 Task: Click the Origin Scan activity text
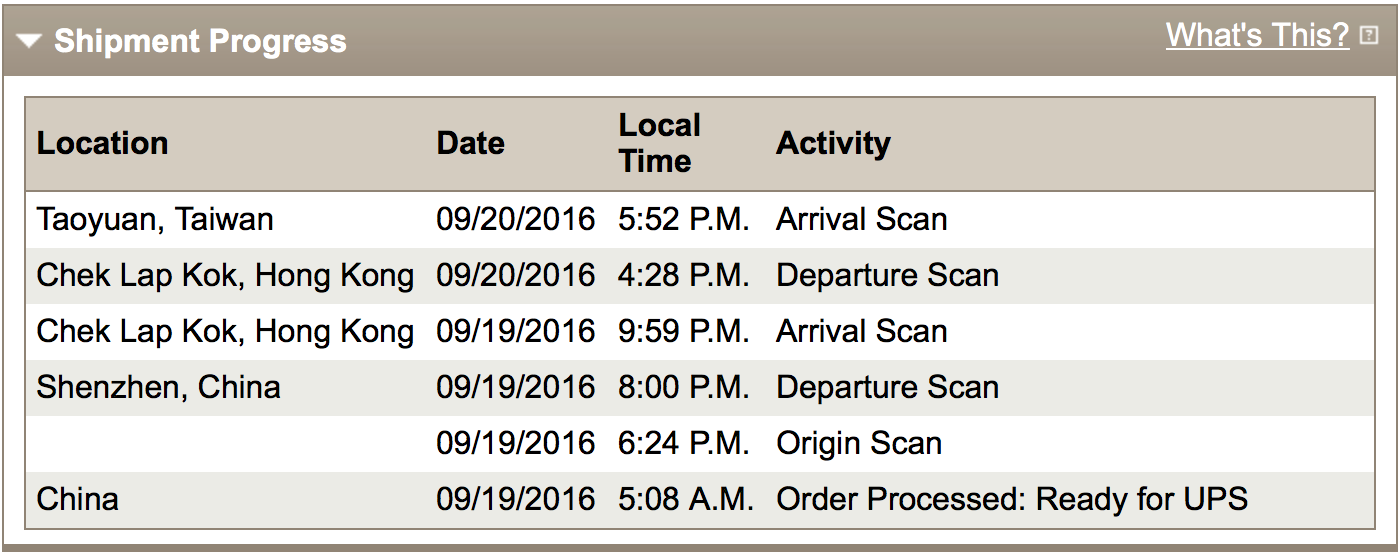point(858,444)
